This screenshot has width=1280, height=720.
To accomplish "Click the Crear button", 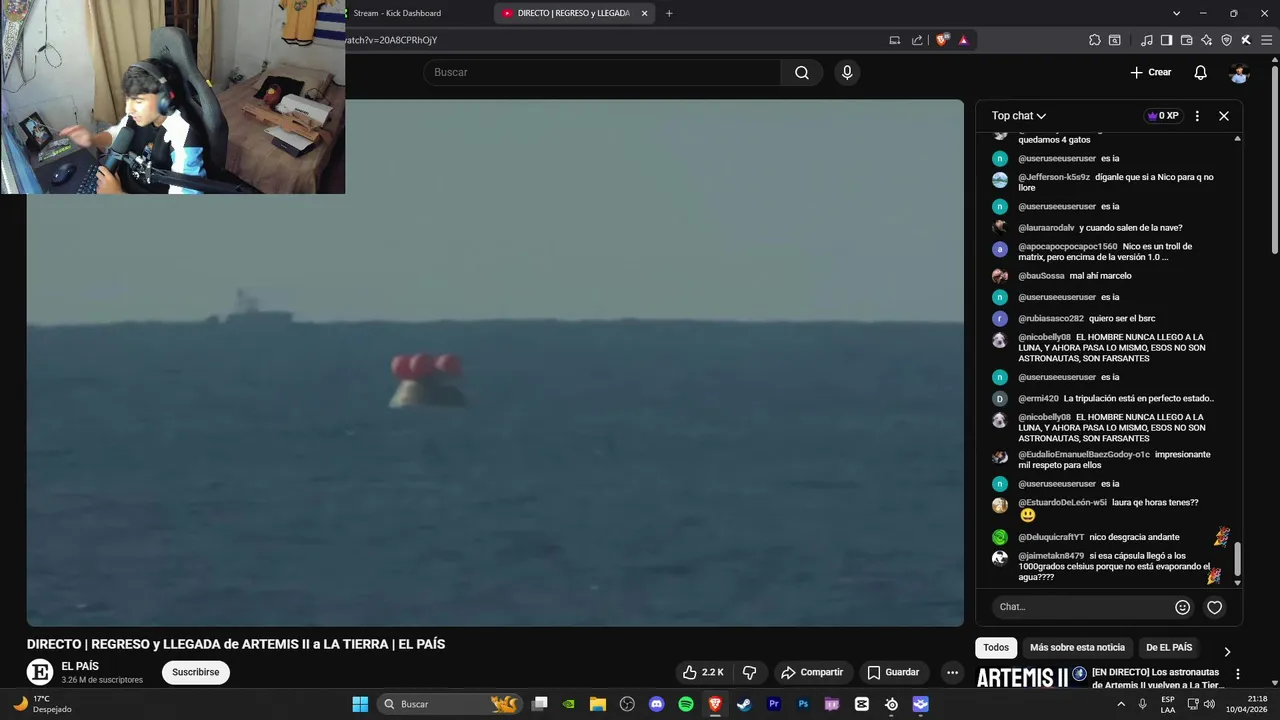I will [1150, 72].
